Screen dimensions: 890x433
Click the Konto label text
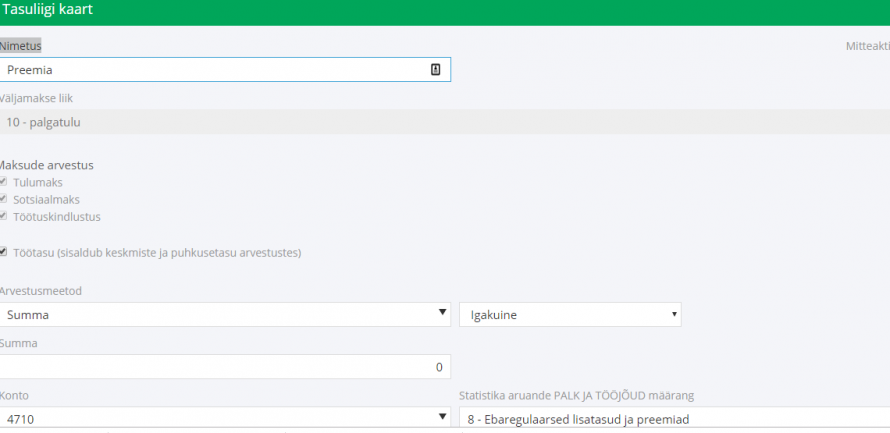[x=15, y=395]
